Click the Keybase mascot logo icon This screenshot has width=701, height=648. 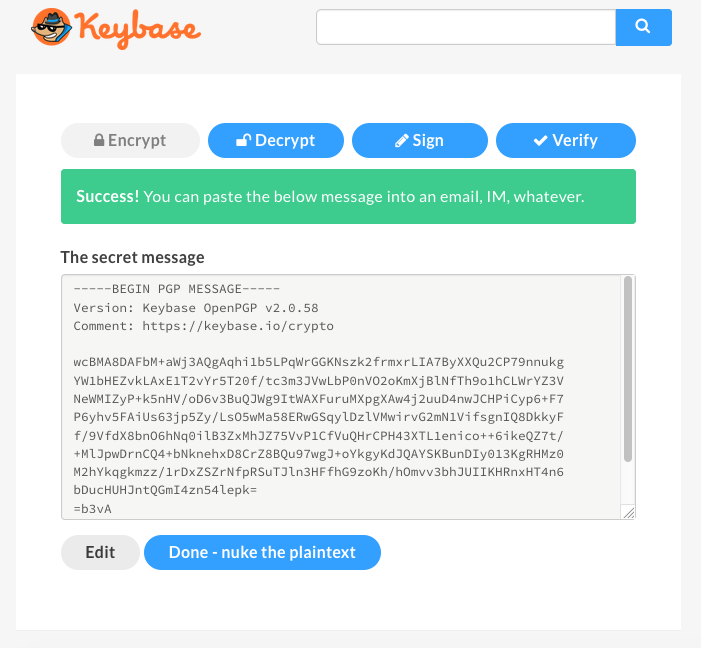[51, 27]
